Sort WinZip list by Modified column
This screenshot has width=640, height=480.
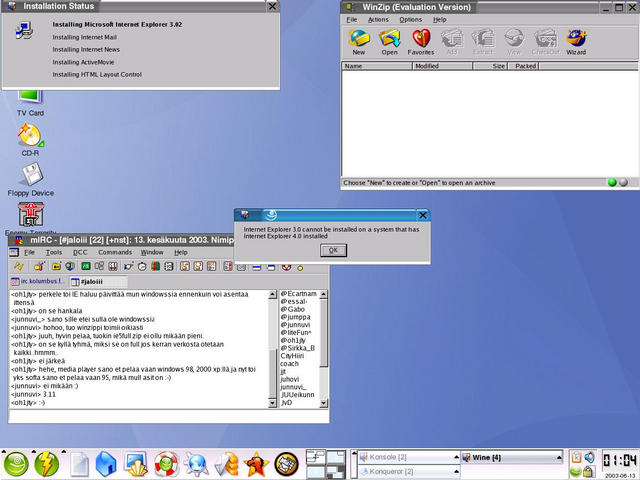tap(442, 66)
